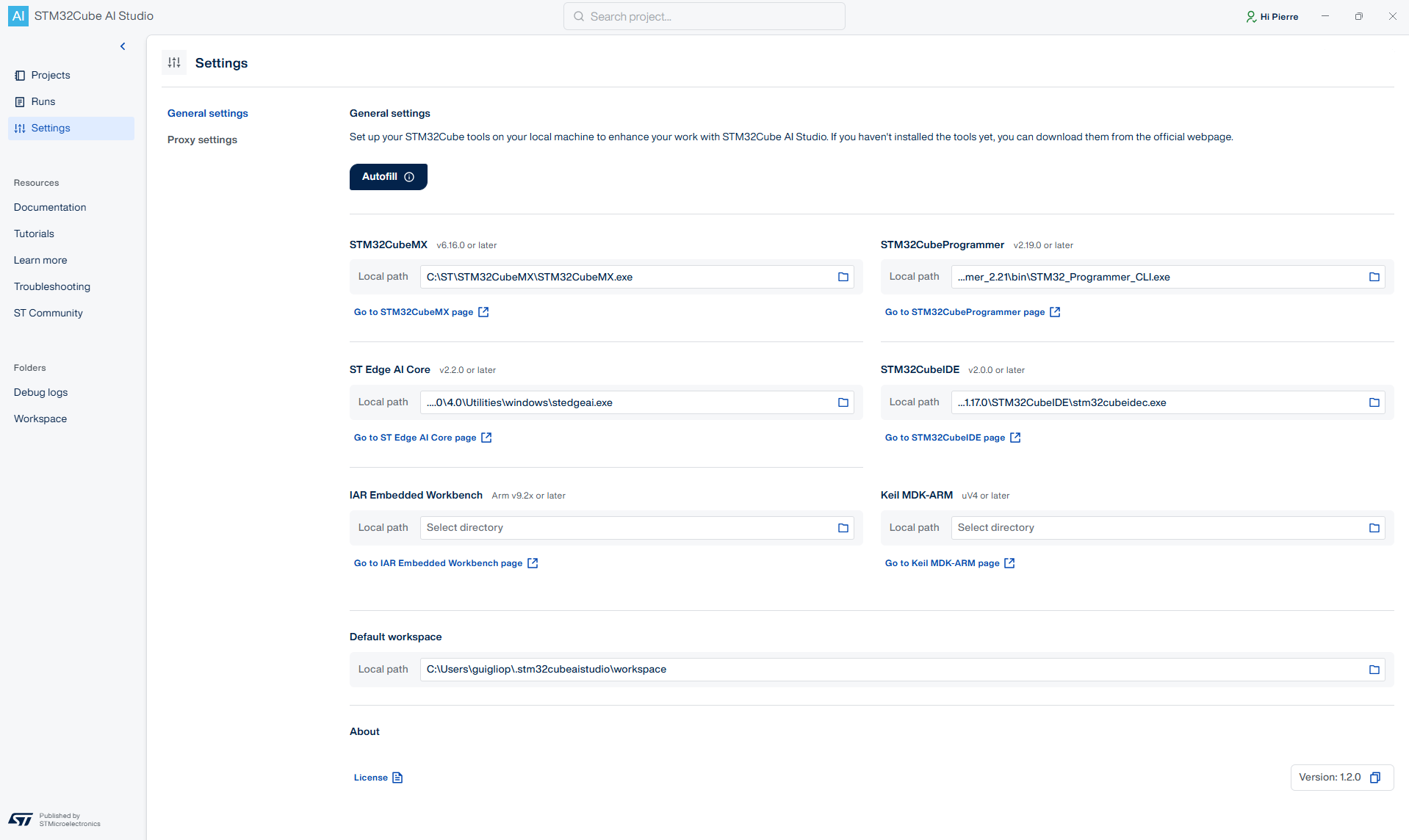This screenshot has width=1409, height=840.
Task: Click Keil MDK-ARM Select directory field
Action: 1168,528
